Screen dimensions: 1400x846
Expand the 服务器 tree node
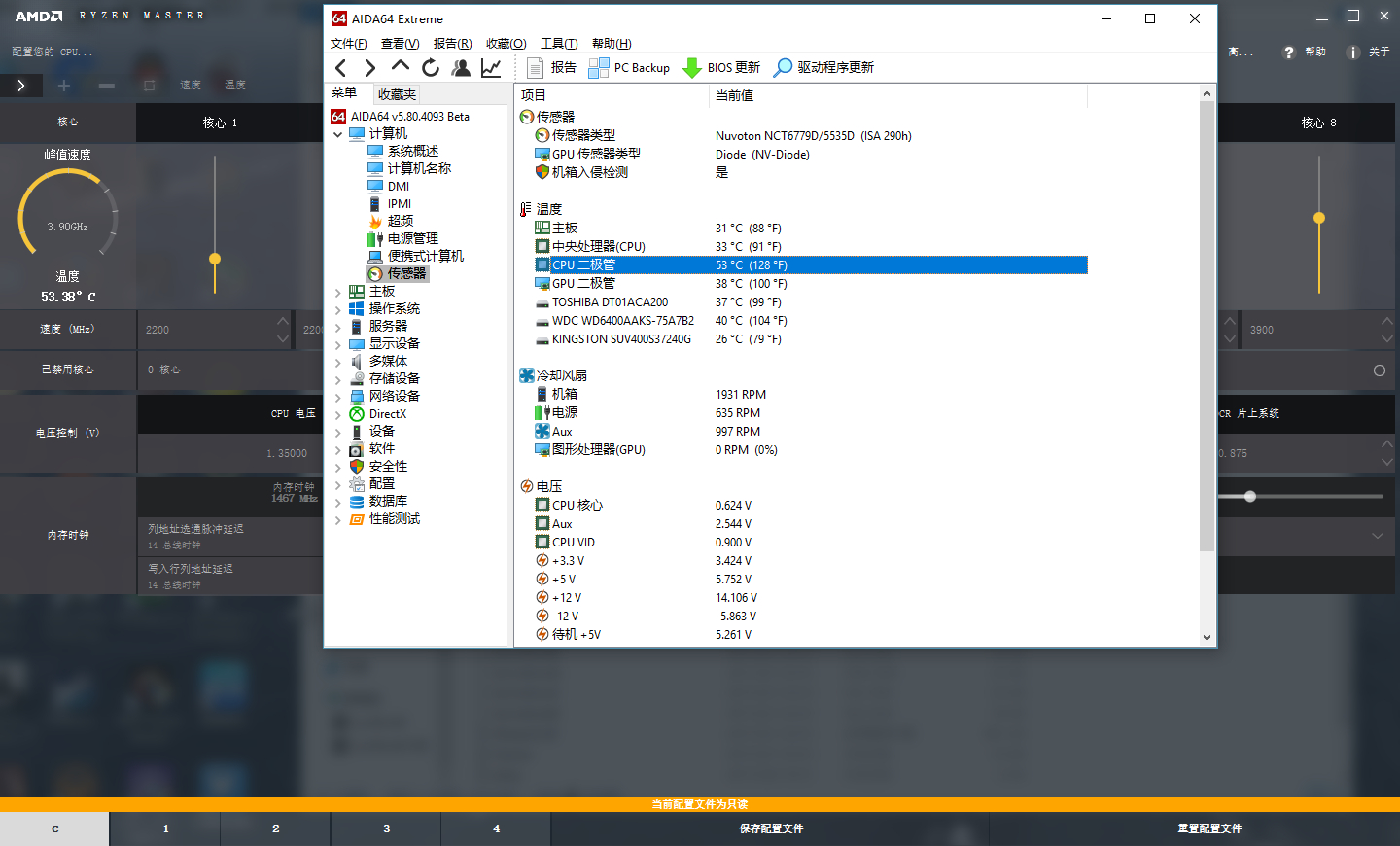click(x=337, y=327)
